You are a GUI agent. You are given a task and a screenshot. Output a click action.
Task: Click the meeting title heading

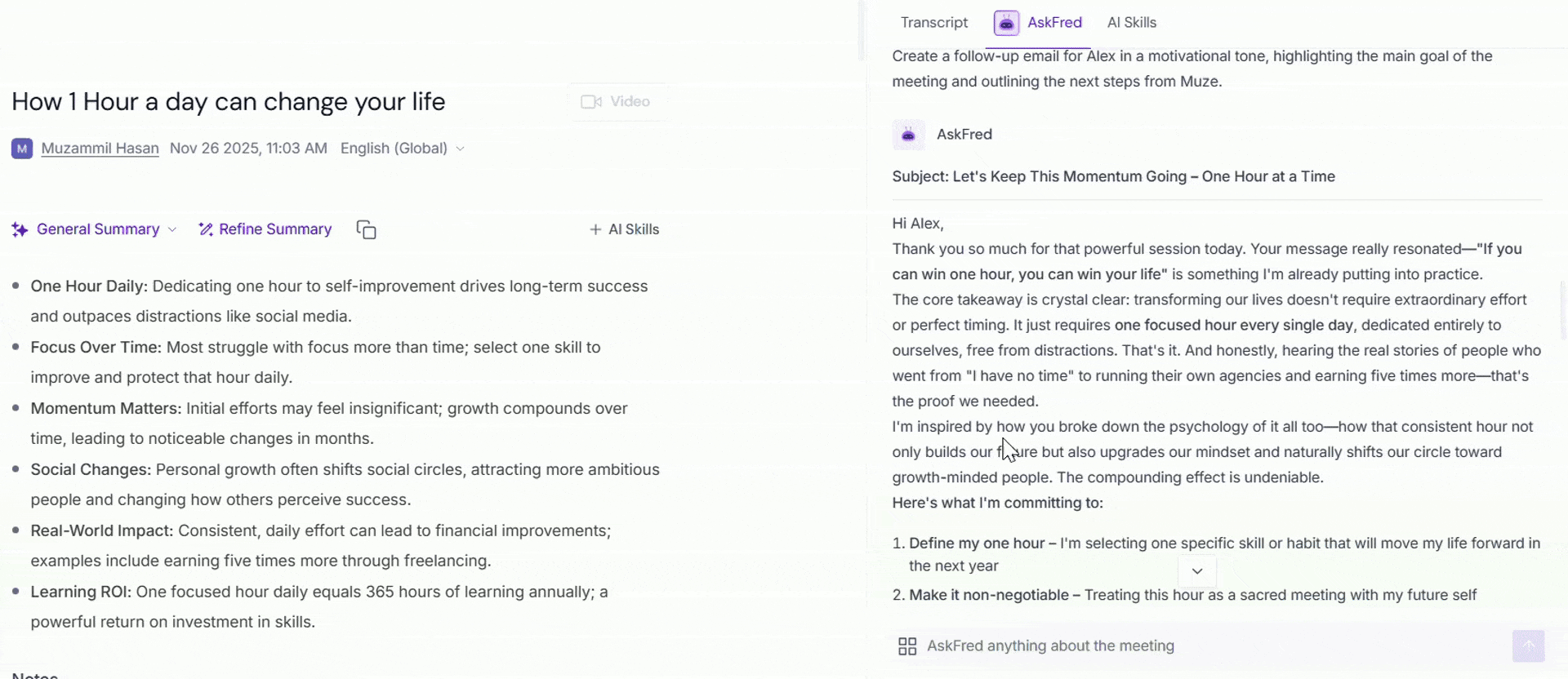tap(229, 102)
